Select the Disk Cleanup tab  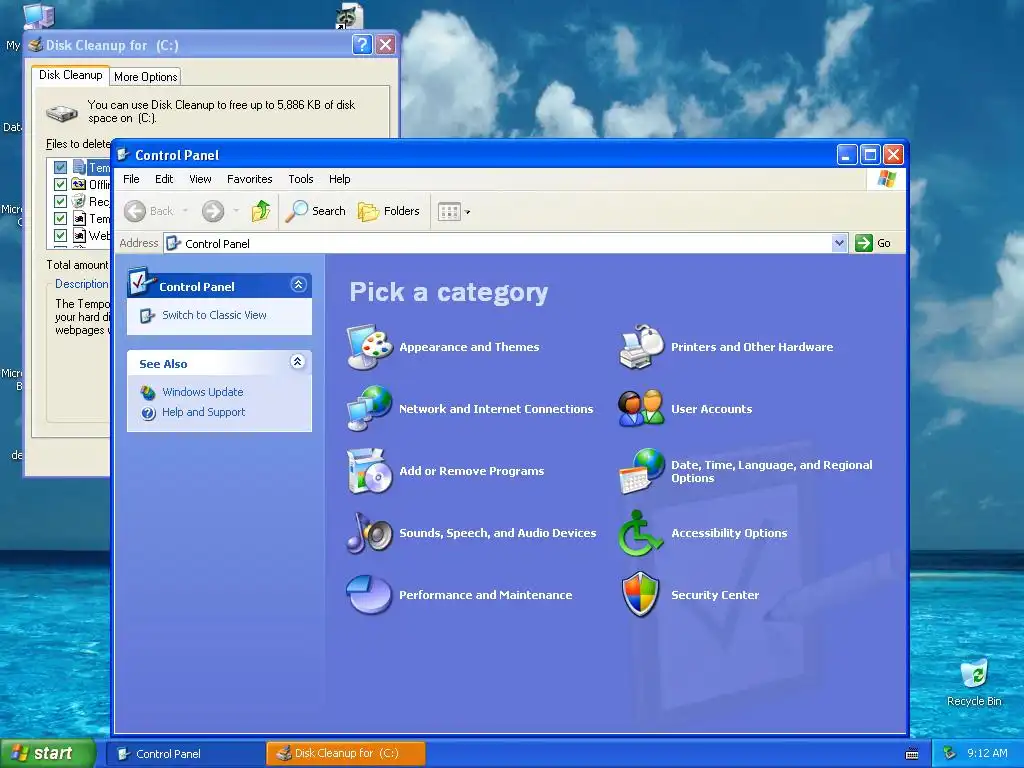71,75
